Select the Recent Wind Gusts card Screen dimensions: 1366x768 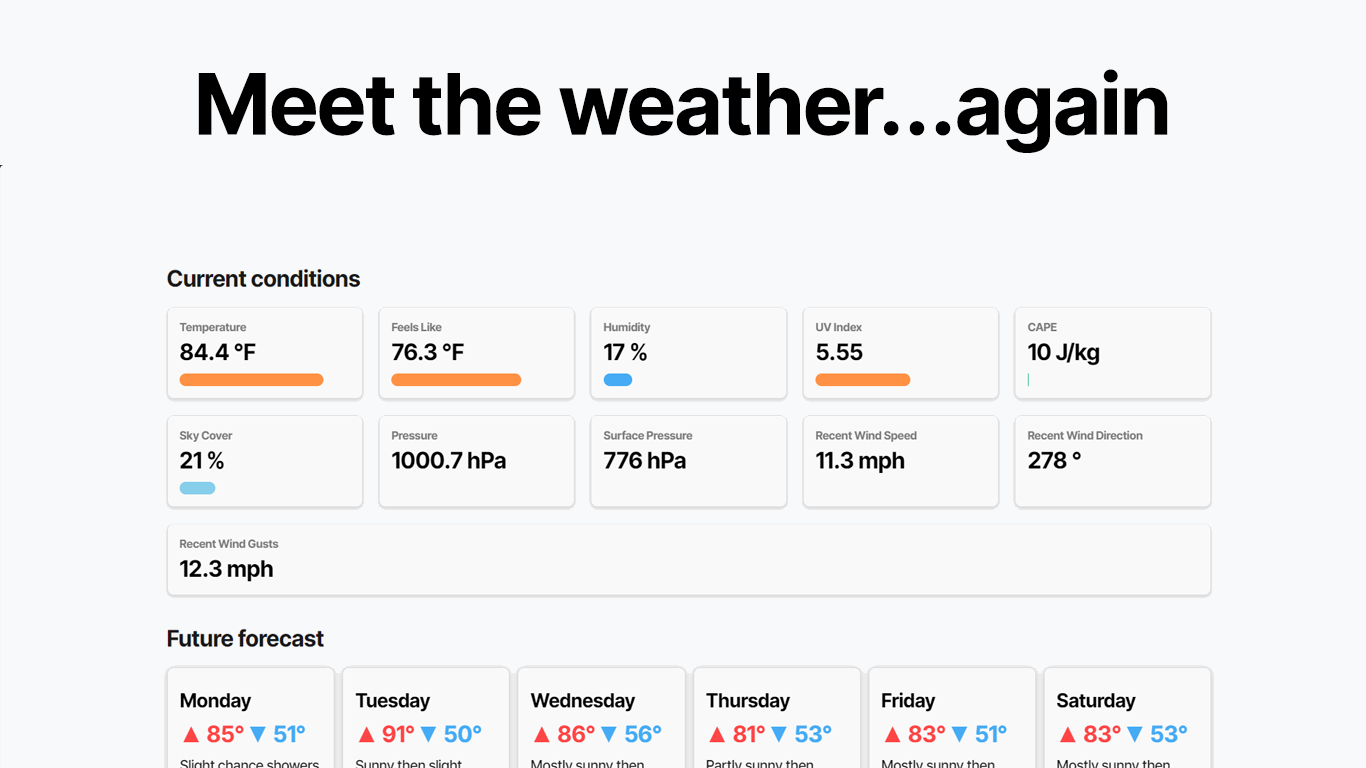click(x=688, y=559)
